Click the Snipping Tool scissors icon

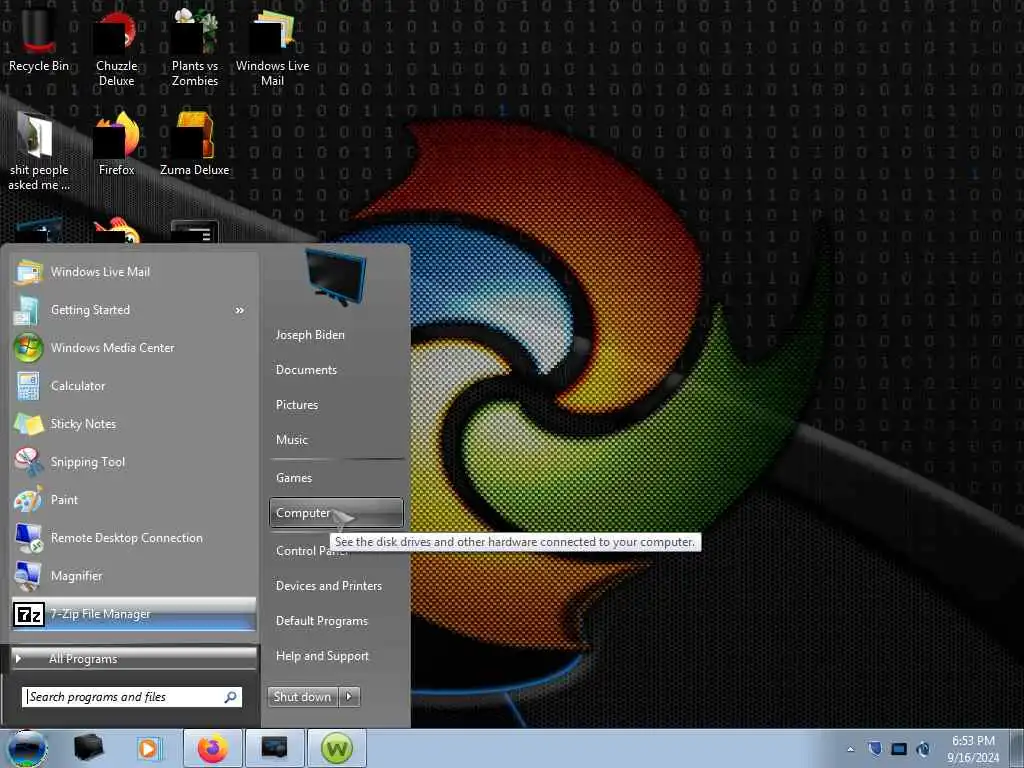coord(28,462)
